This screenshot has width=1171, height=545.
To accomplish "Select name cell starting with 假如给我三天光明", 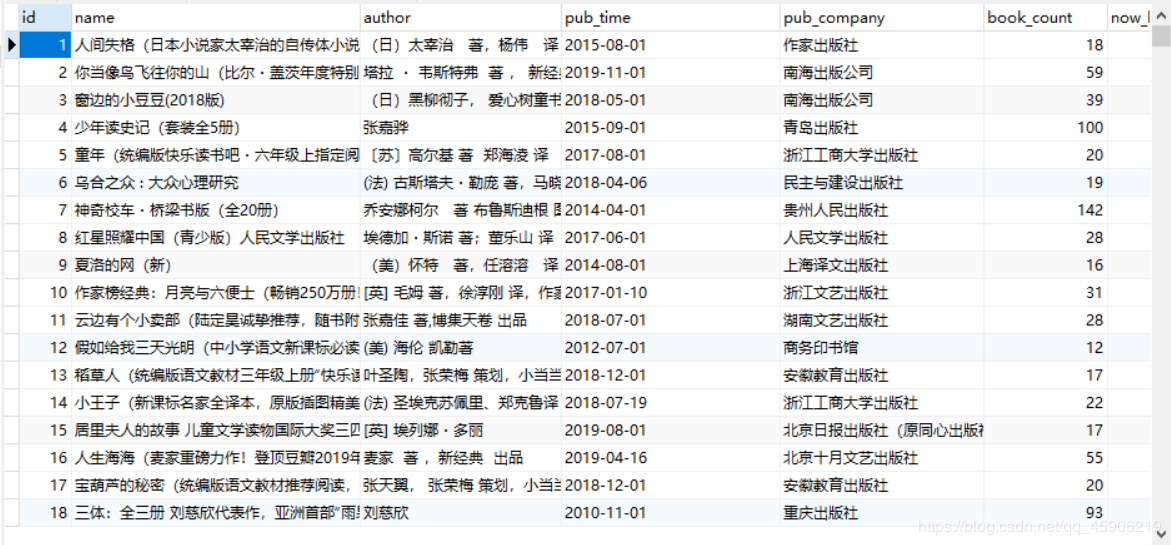I will click(216, 348).
